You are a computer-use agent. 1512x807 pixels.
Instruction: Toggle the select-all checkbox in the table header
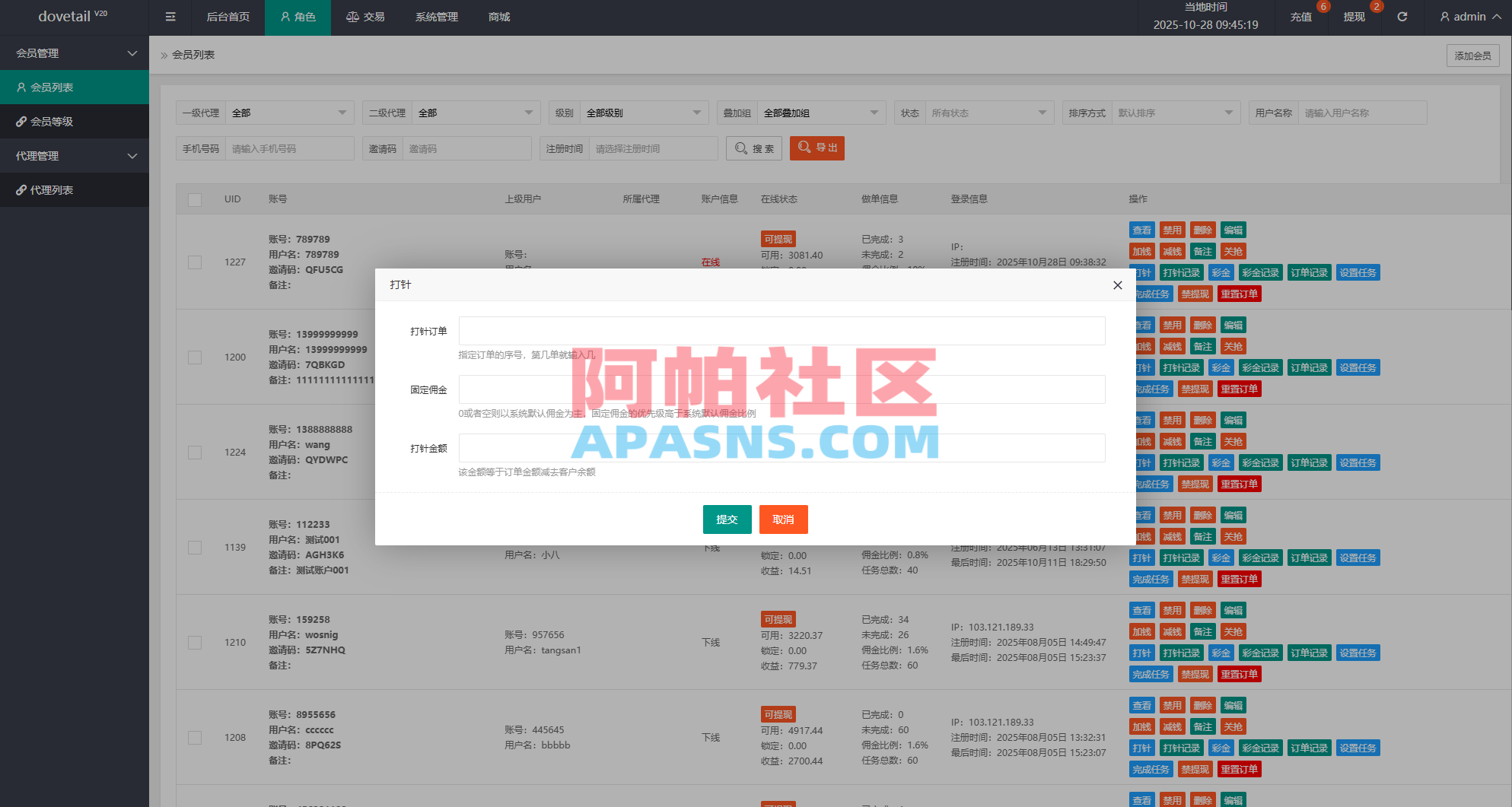click(195, 200)
